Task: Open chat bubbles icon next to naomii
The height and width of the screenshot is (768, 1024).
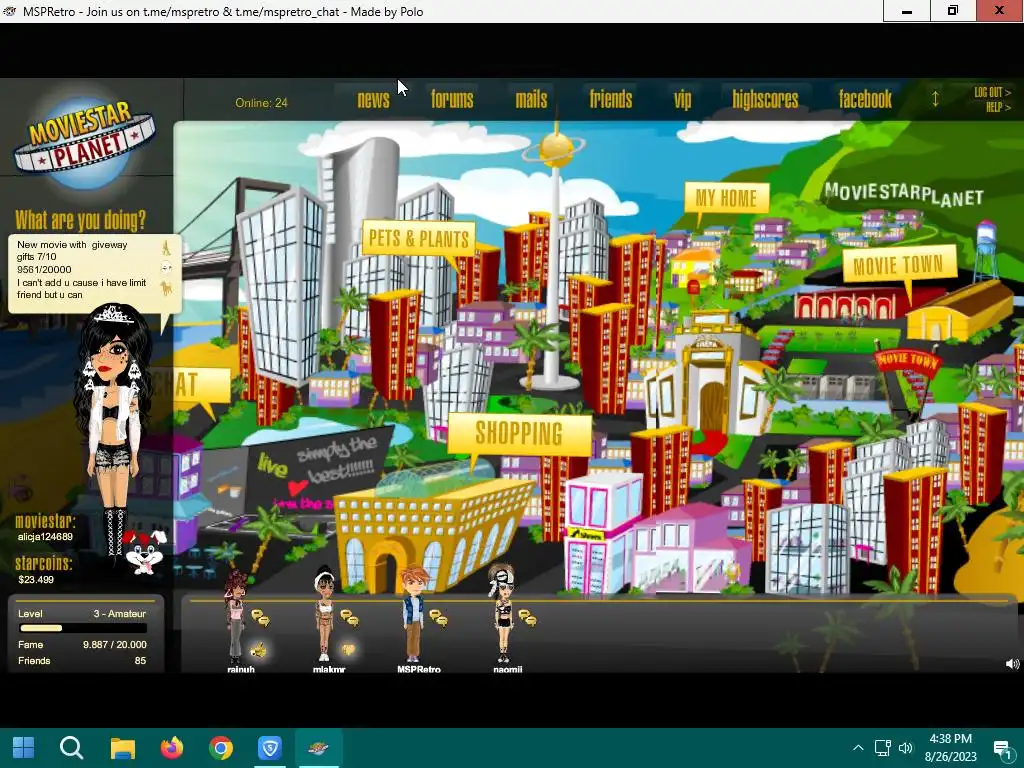Action: [x=527, y=618]
